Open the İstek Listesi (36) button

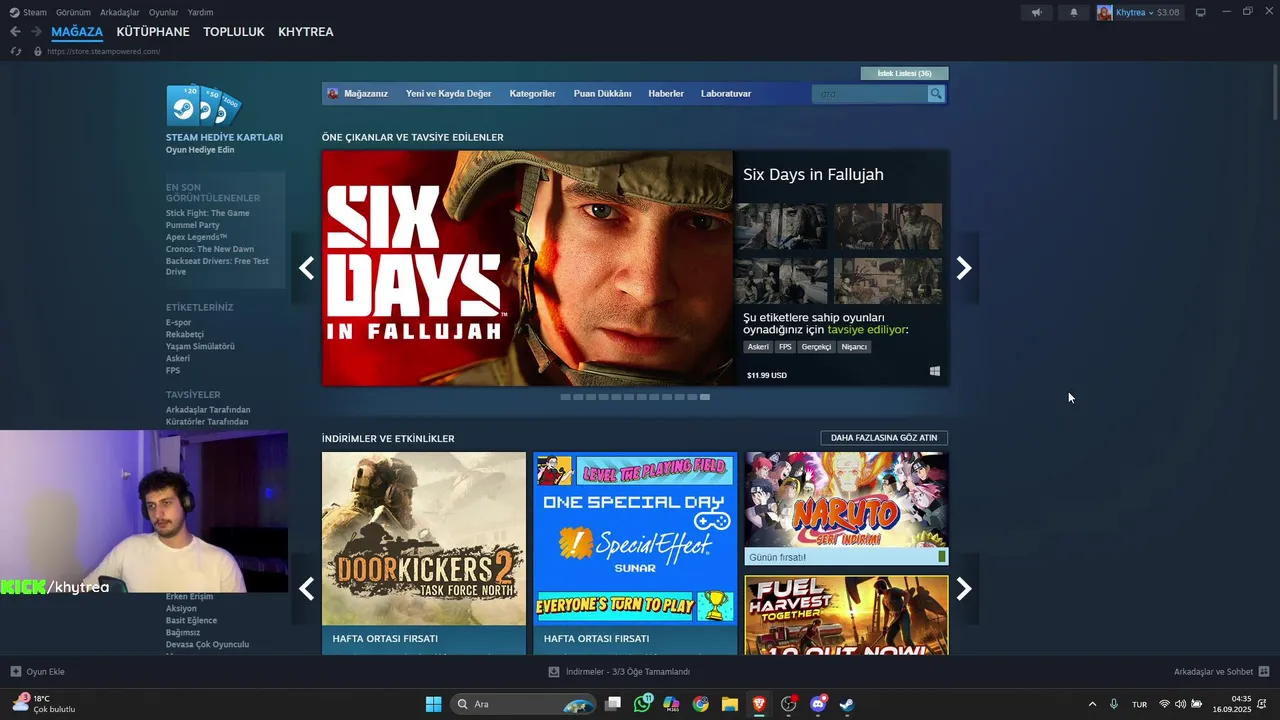click(x=904, y=73)
